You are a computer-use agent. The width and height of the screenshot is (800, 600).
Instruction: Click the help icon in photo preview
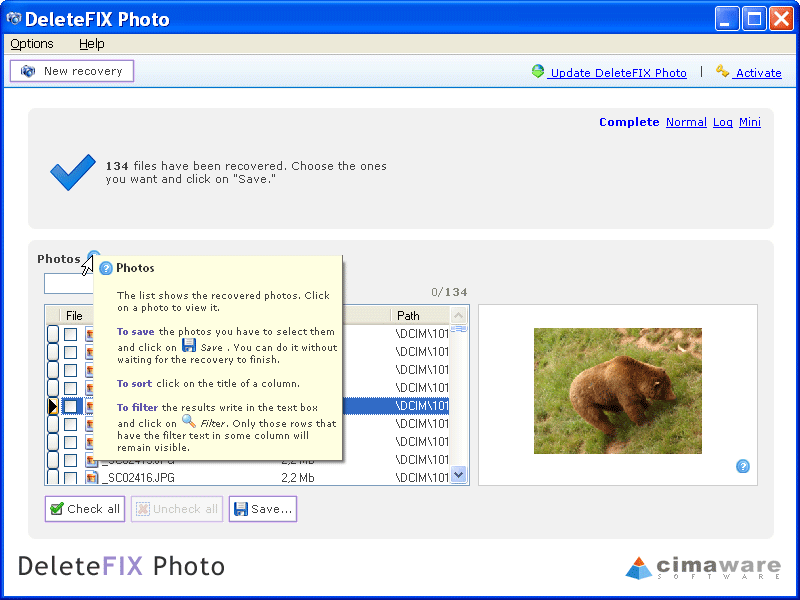(743, 466)
